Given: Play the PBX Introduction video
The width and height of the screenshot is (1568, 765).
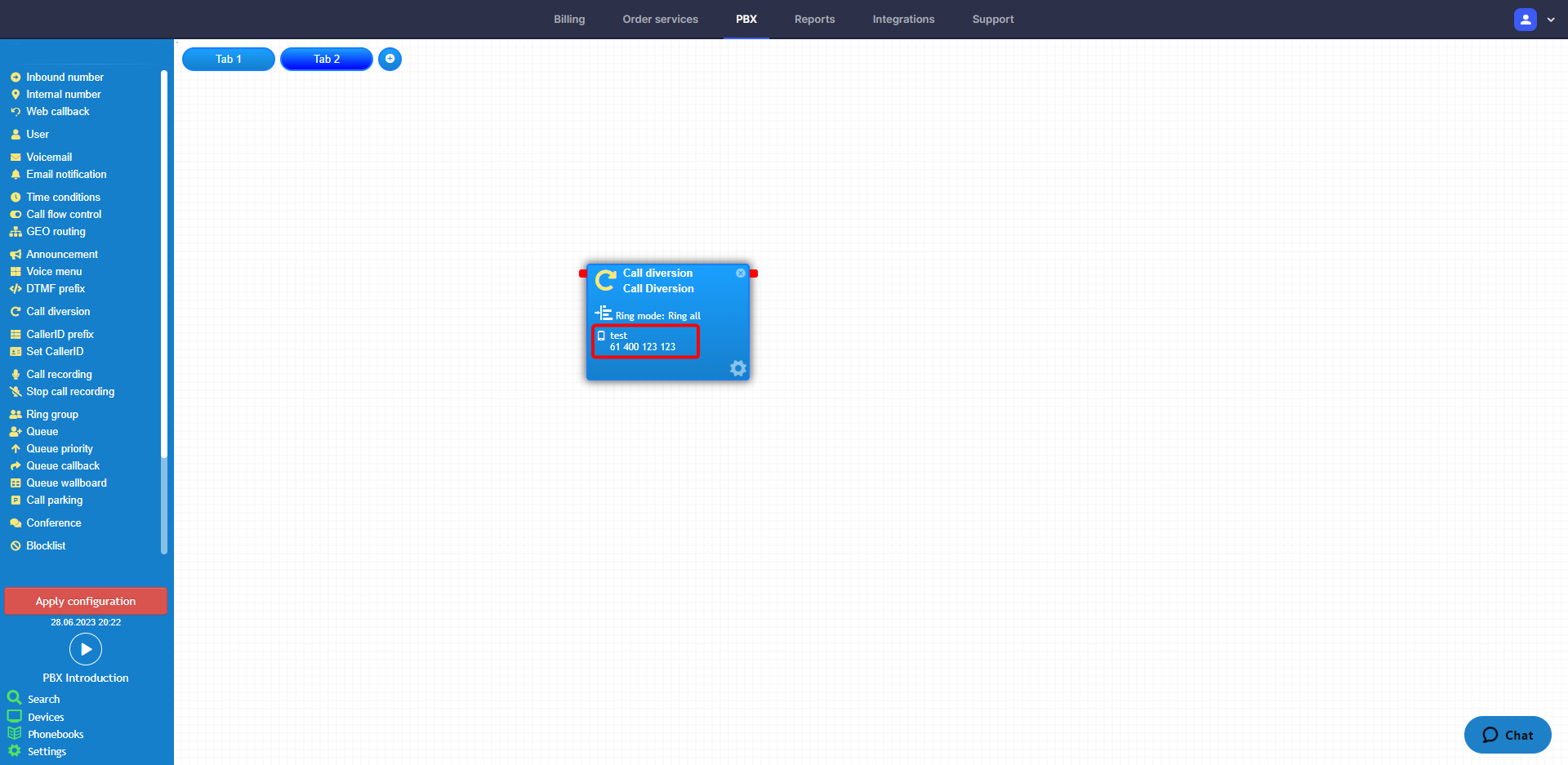Looking at the screenshot, I should point(86,650).
